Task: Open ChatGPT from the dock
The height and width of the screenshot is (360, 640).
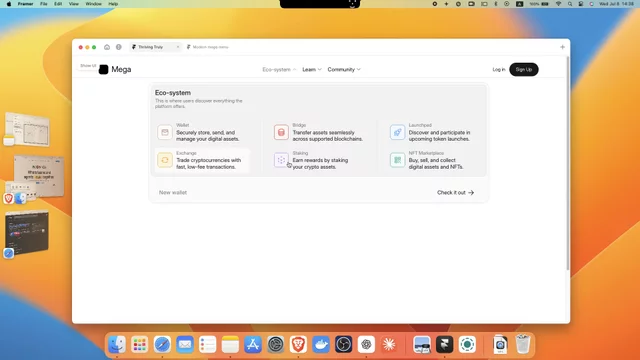Action: pyautogui.click(x=366, y=344)
